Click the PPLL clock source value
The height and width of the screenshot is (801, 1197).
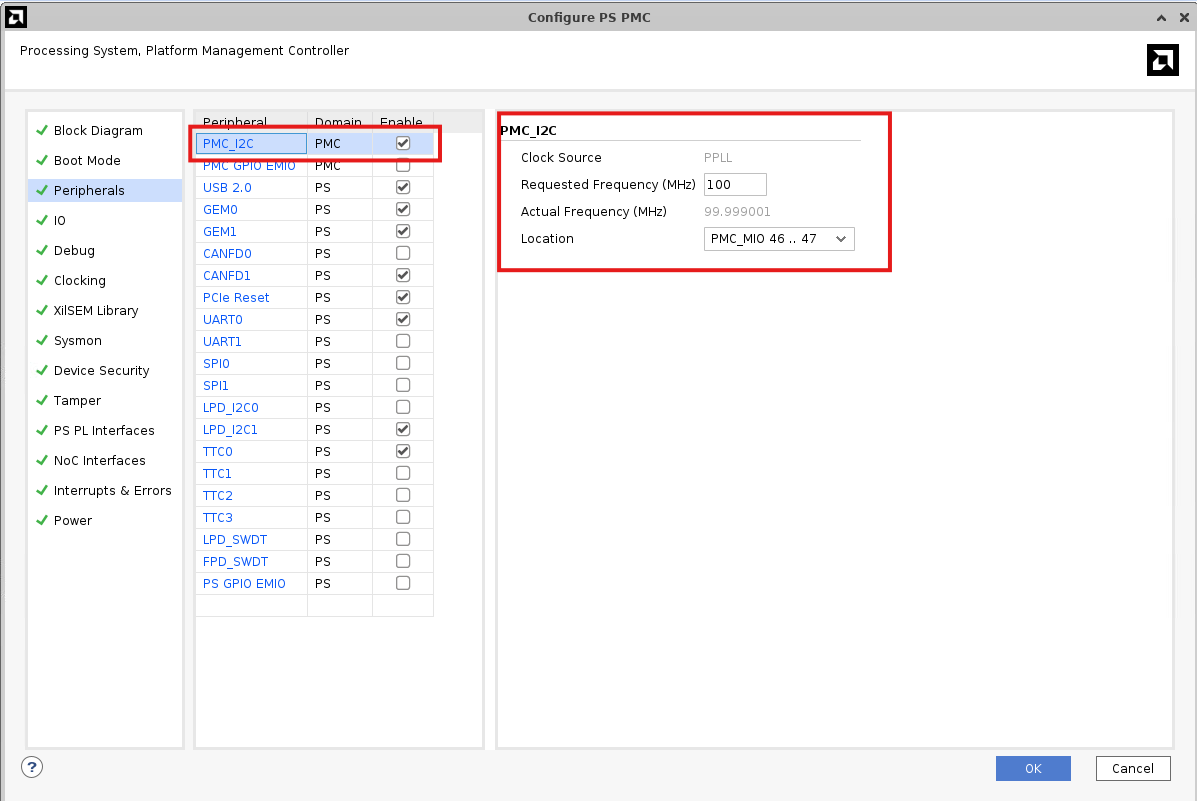718,157
